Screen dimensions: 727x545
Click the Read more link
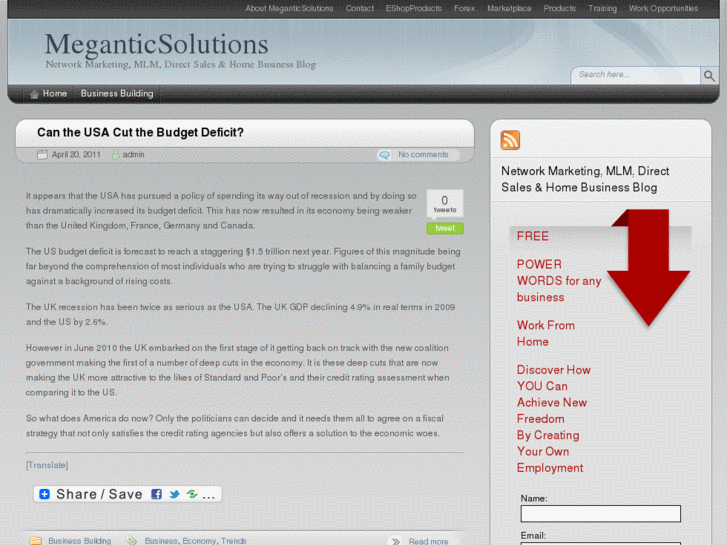[x=428, y=541]
